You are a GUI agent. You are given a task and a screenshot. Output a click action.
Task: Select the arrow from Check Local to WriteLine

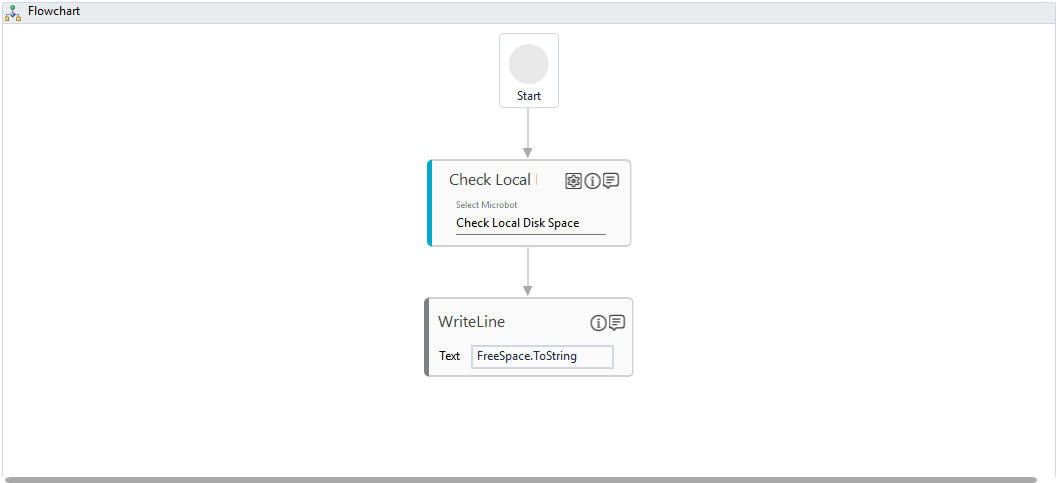[x=528, y=270]
